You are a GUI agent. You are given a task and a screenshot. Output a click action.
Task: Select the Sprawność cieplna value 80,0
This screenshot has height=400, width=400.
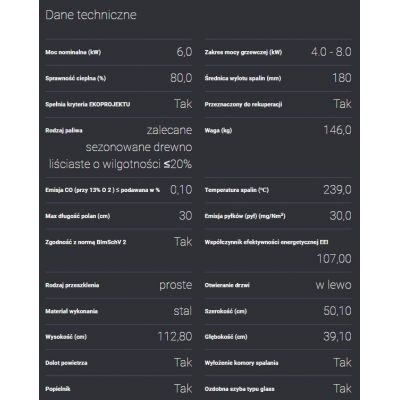tap(181, 78)
